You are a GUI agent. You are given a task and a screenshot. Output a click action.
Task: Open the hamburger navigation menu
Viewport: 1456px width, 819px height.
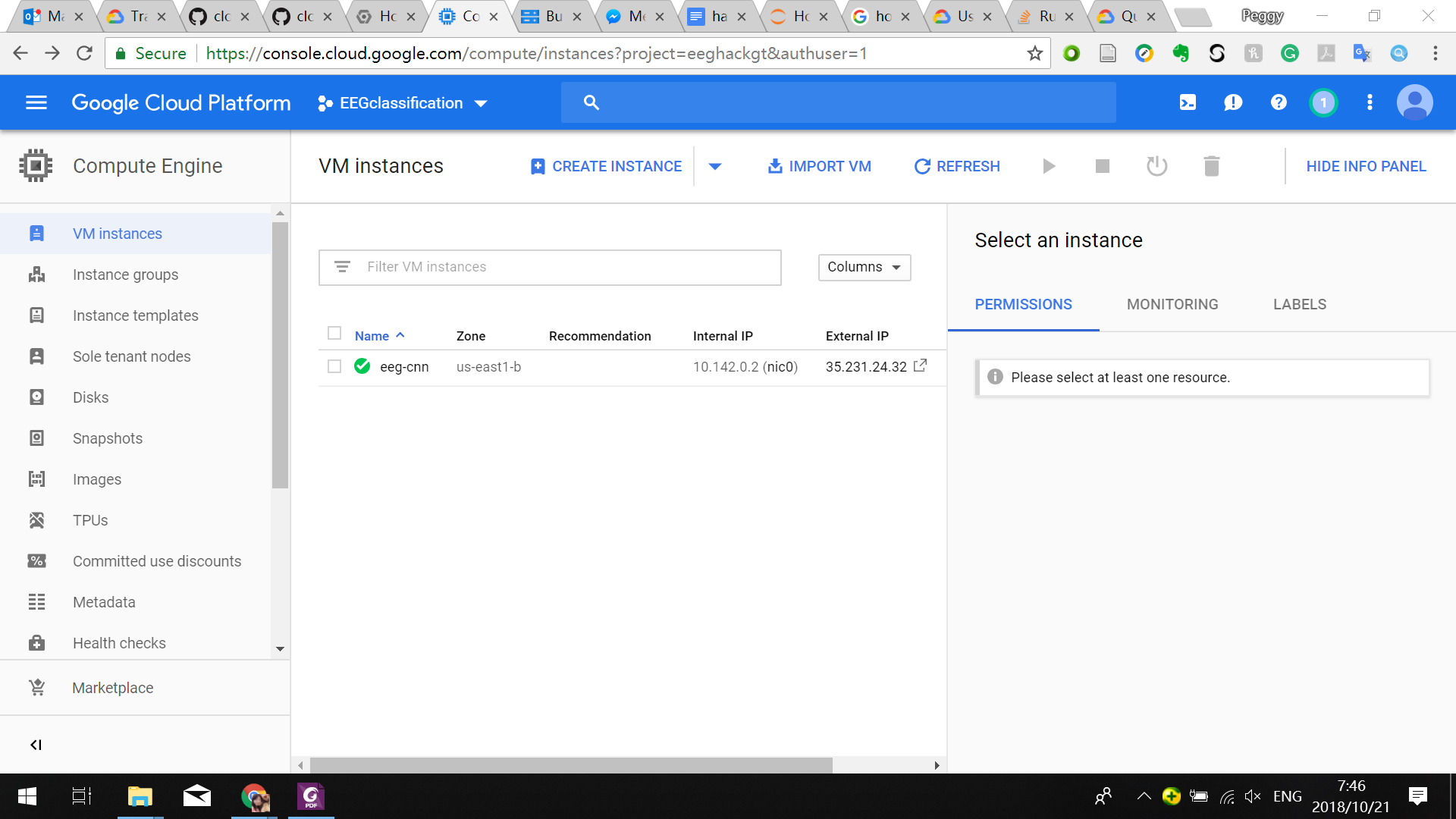(36, 102)
